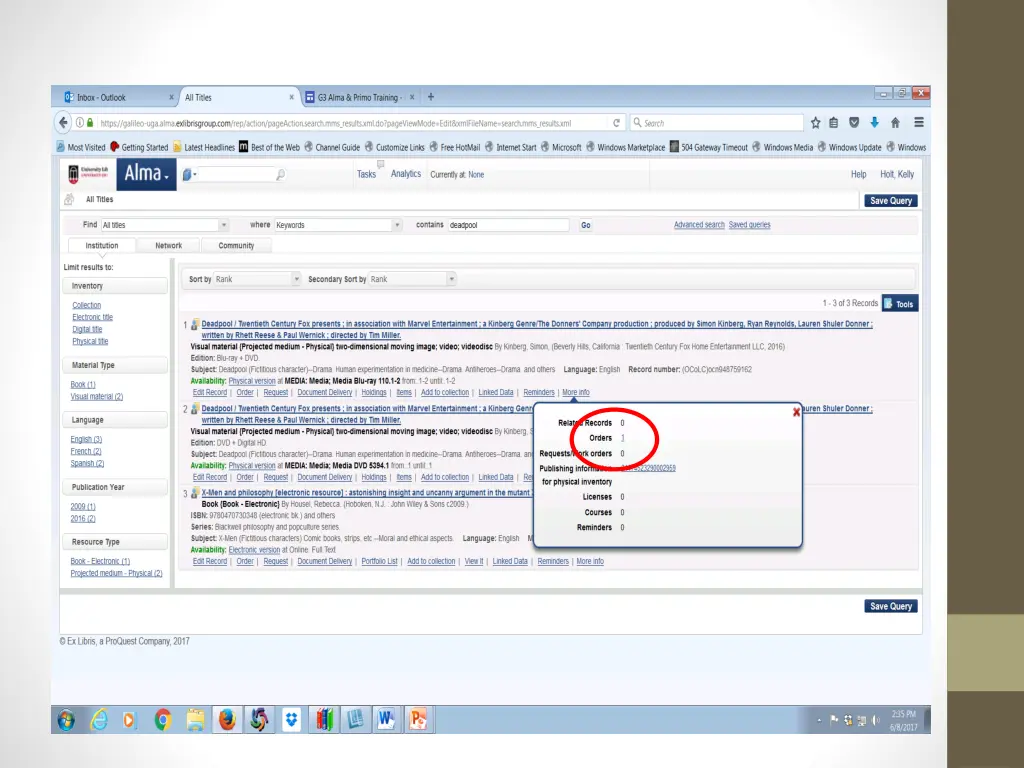Open PowerPoint from the taskbar
Viewport: 1024px width, 768px height.
click(x=418, y=720)
